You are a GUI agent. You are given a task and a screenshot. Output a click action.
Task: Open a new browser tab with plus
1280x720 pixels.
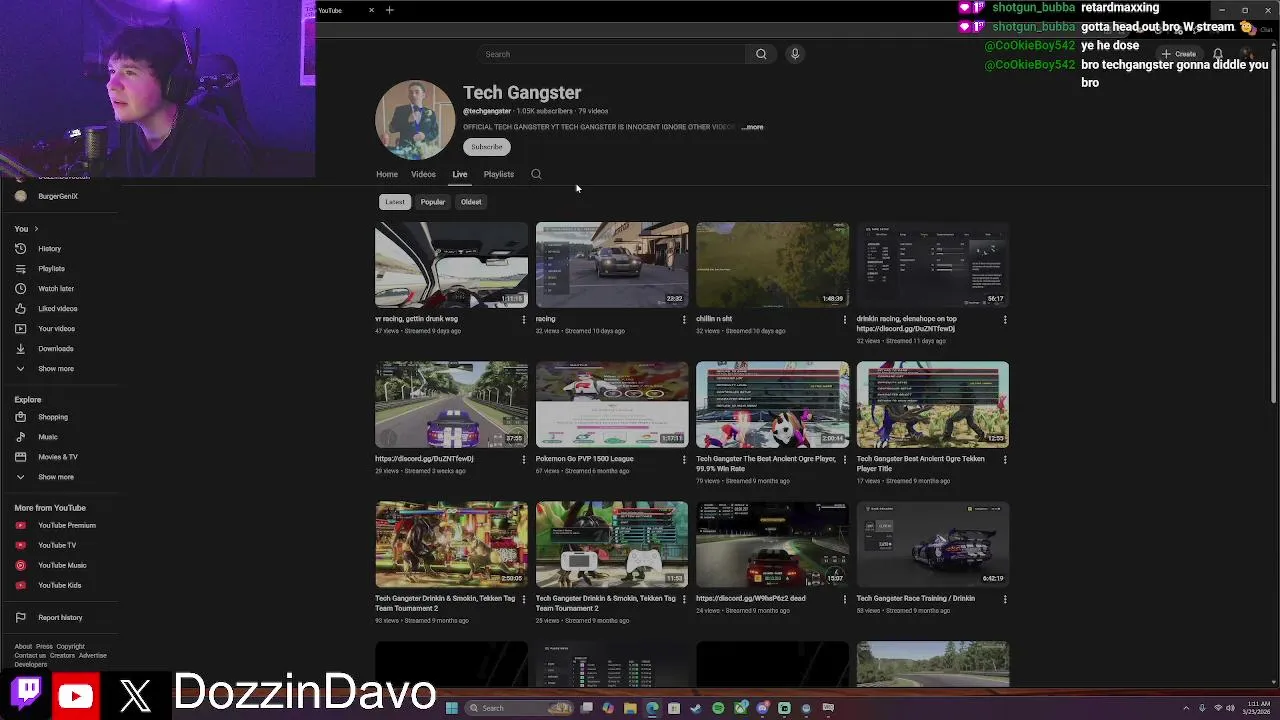[x=390, y=10]
